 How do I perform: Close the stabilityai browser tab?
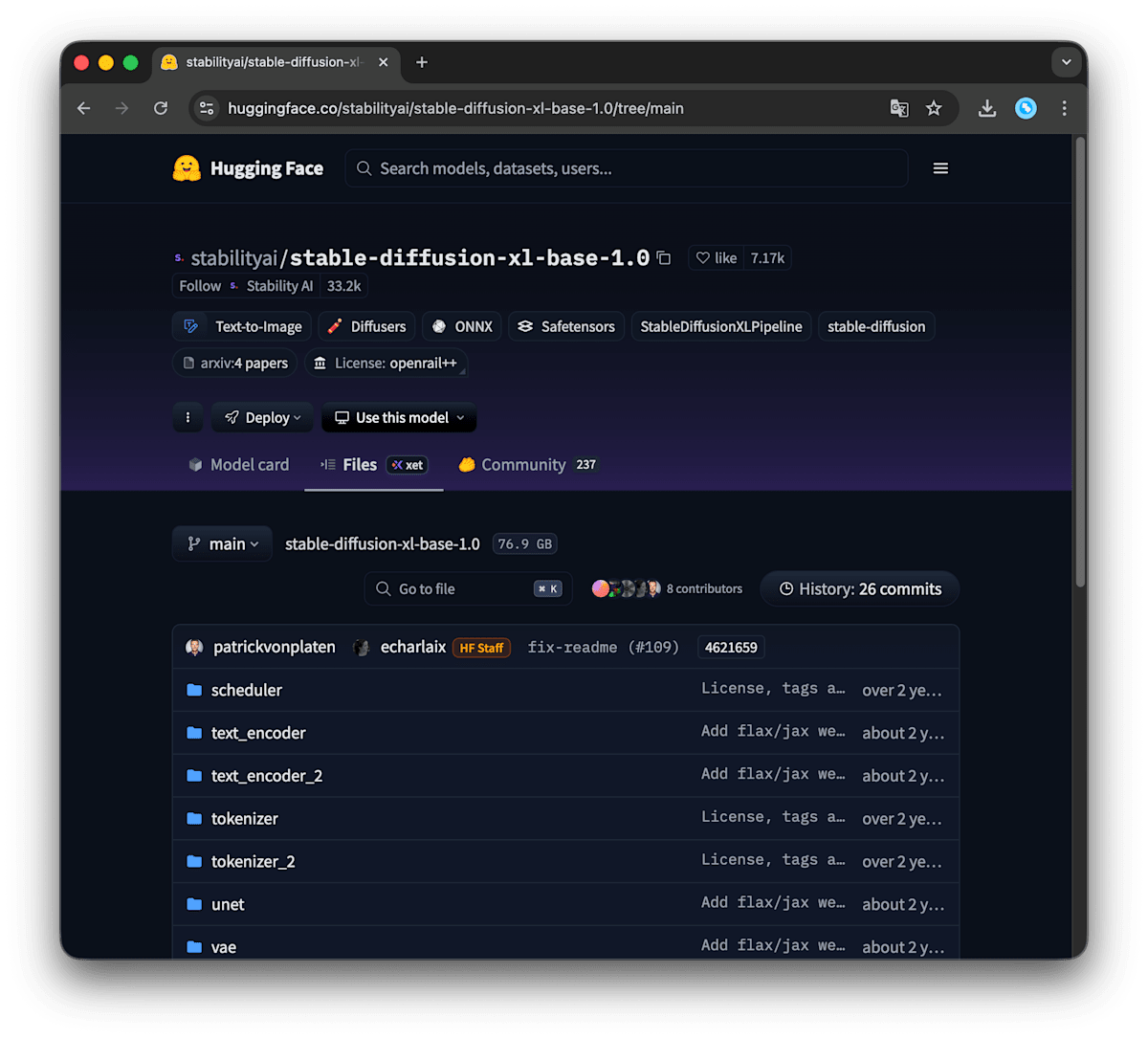(x=384, y=62)
